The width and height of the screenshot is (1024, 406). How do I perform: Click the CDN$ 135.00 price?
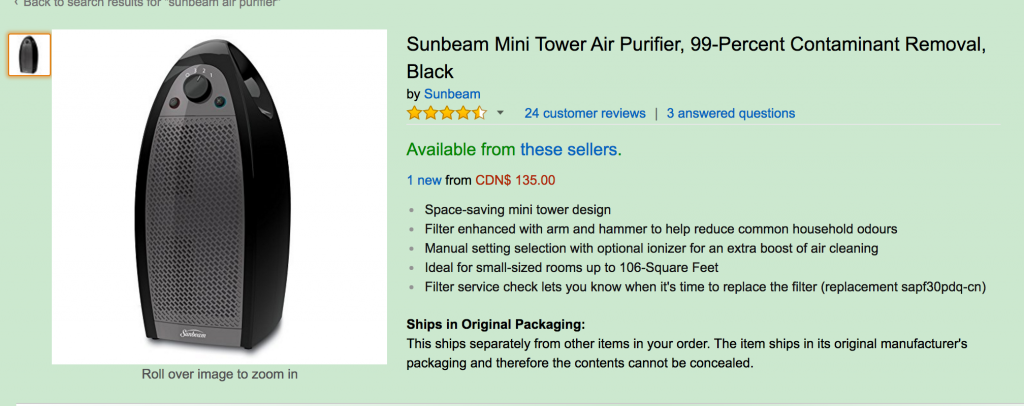pos(515,180)
